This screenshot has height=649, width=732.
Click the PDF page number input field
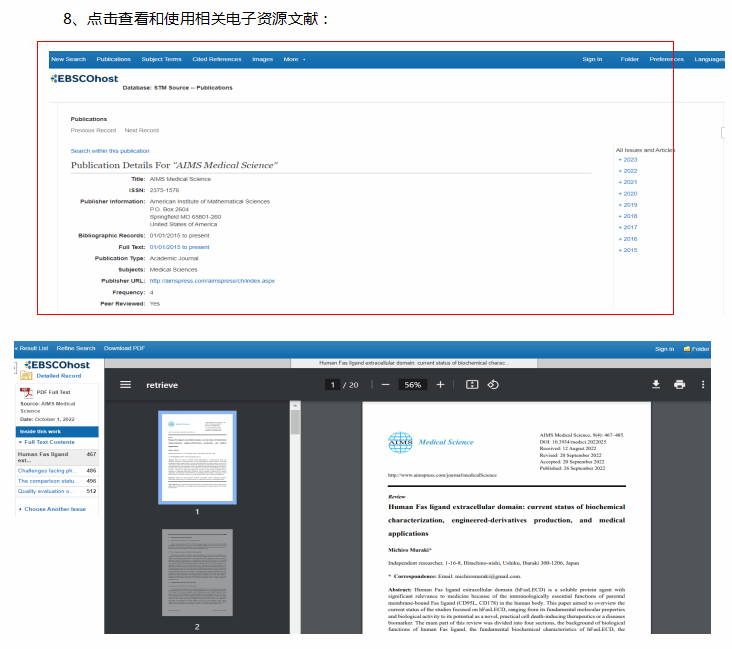coord(332,384)
